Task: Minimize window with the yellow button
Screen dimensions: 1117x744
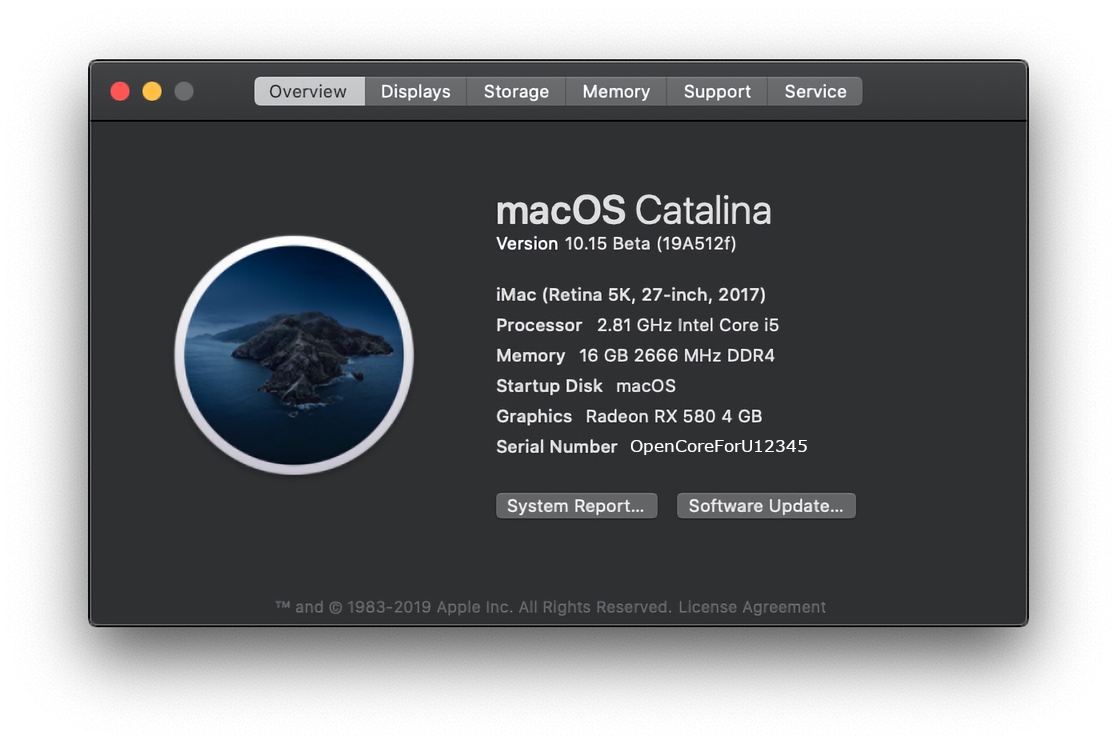Action: [152, 92]
